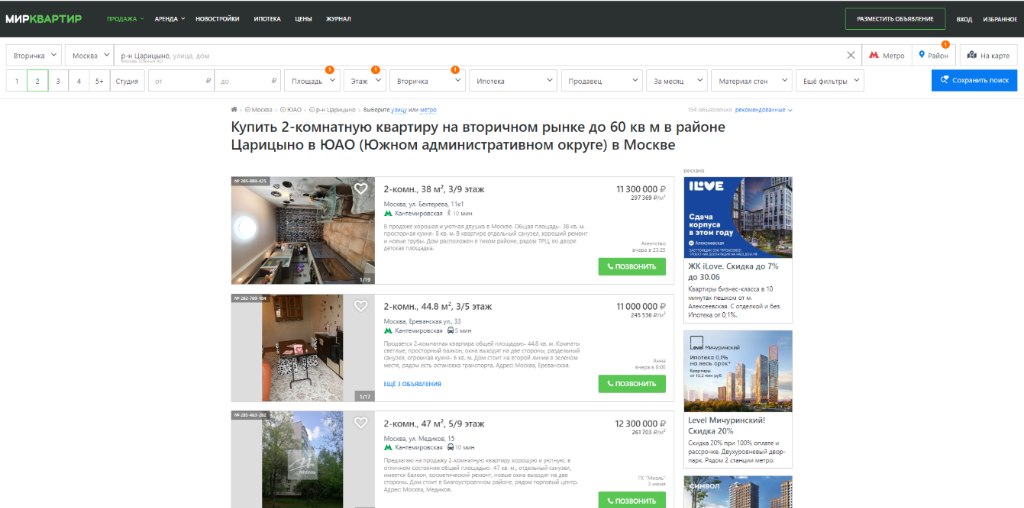The width and height of the screenshot is (1024, 508).
Task: Open the Цены menu item
Action: [x=303, y=19]
